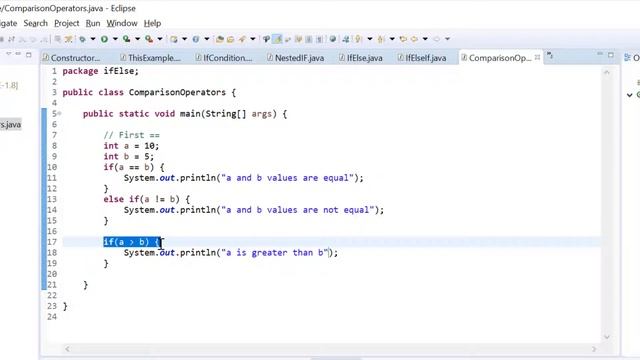Click the Coverage run icon in toolbar

click(x=127, y=39)
